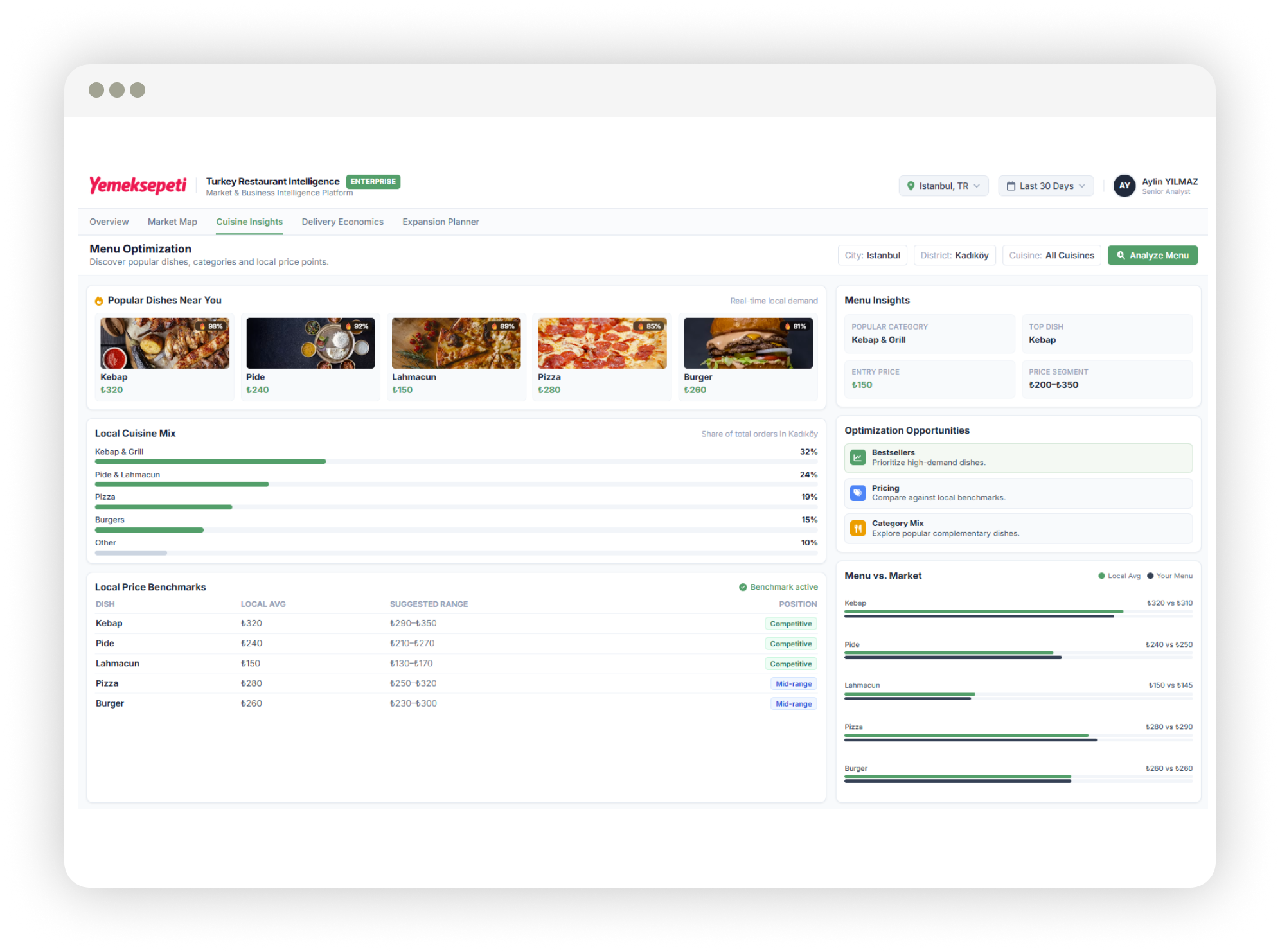Click the location pin icon for Istanbul
This screenshot has width=1280, height=952.
click(911, 186)
